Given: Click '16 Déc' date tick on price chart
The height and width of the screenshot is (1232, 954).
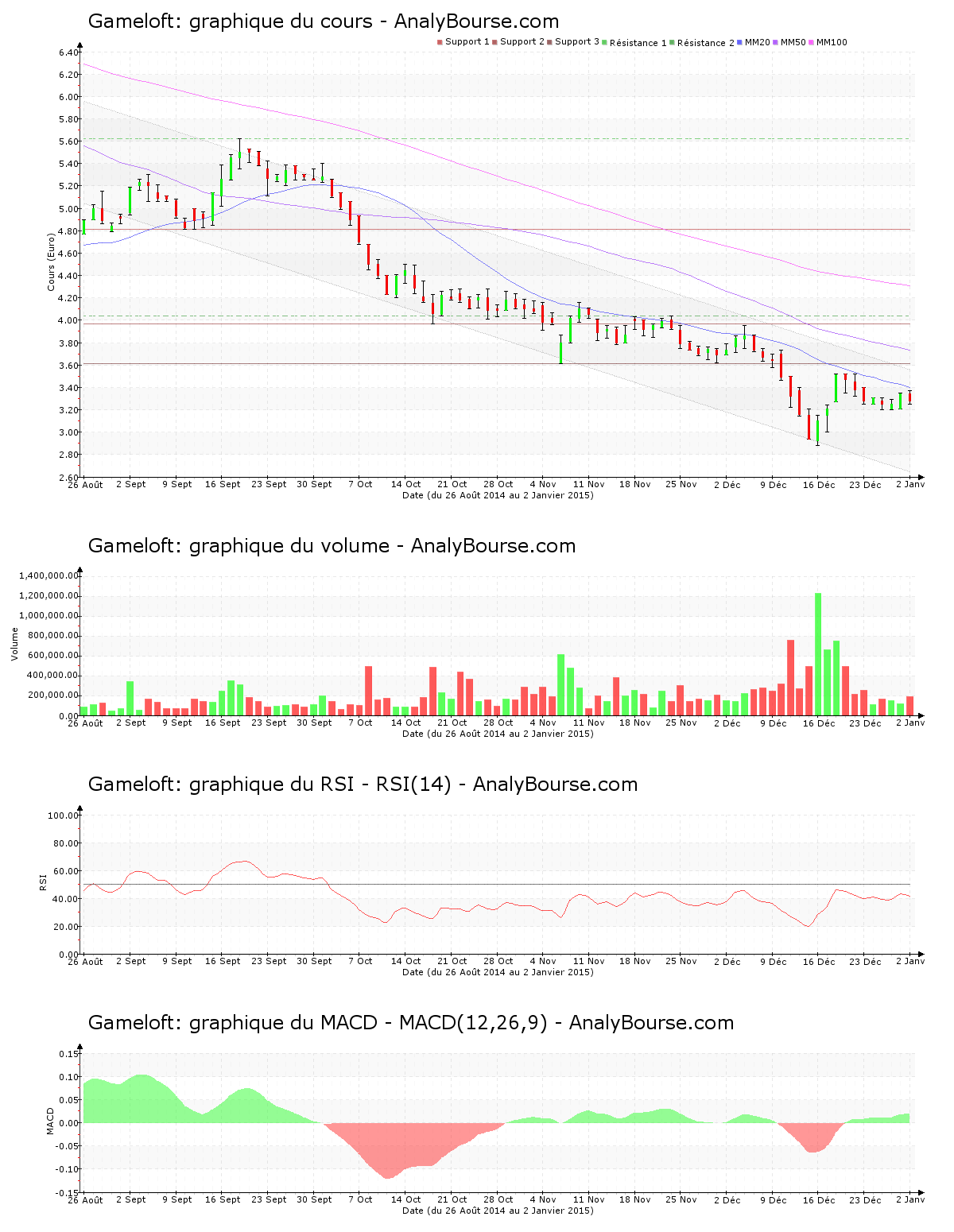Looking at the screenshot, I should click(819, 485).
